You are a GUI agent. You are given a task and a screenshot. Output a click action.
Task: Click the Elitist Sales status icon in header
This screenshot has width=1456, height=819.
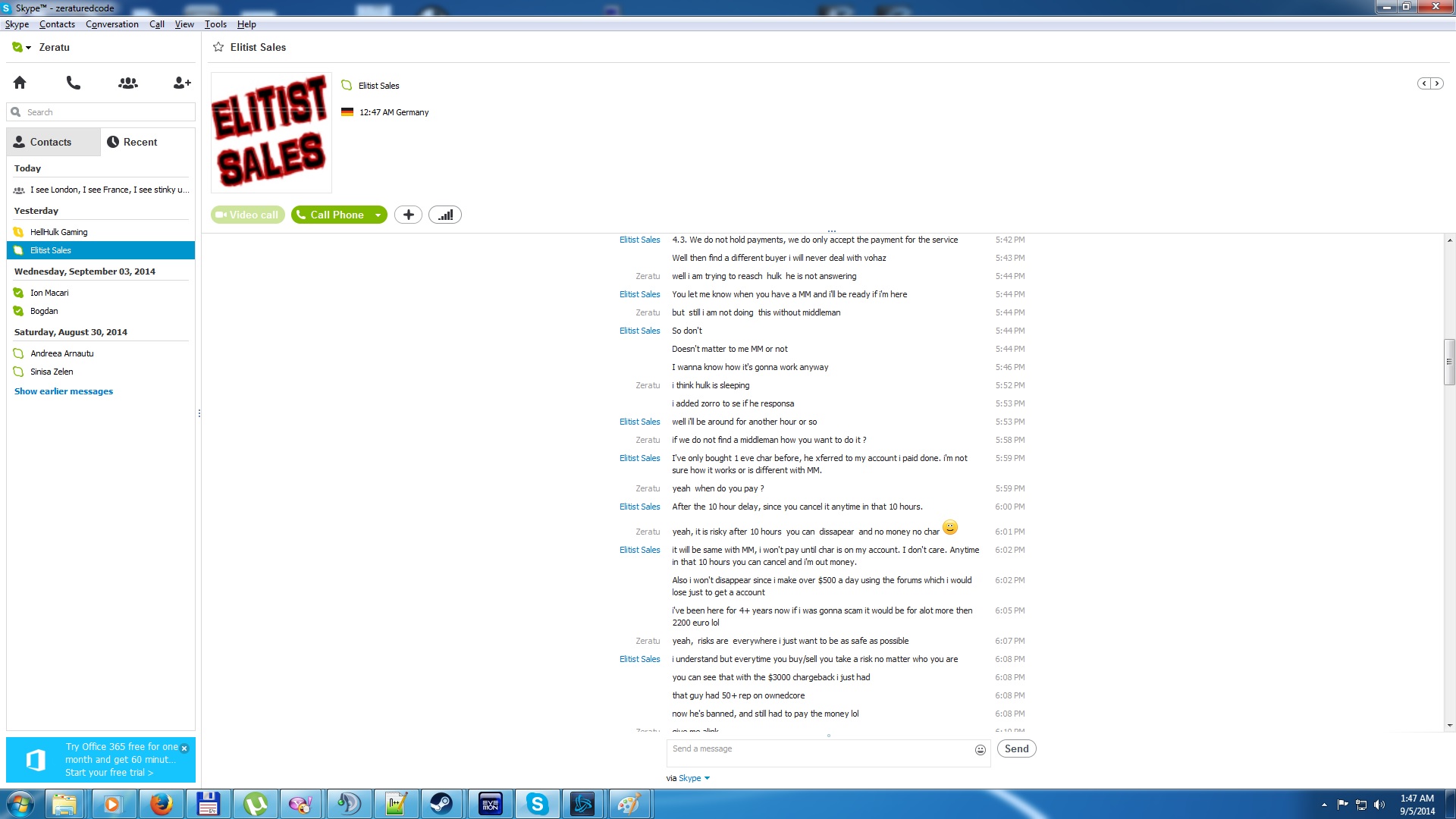[x=347, y=86]
